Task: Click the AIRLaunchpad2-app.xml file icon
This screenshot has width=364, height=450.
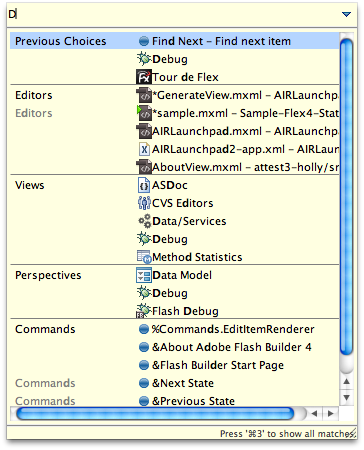Action: tap(144, 149)
